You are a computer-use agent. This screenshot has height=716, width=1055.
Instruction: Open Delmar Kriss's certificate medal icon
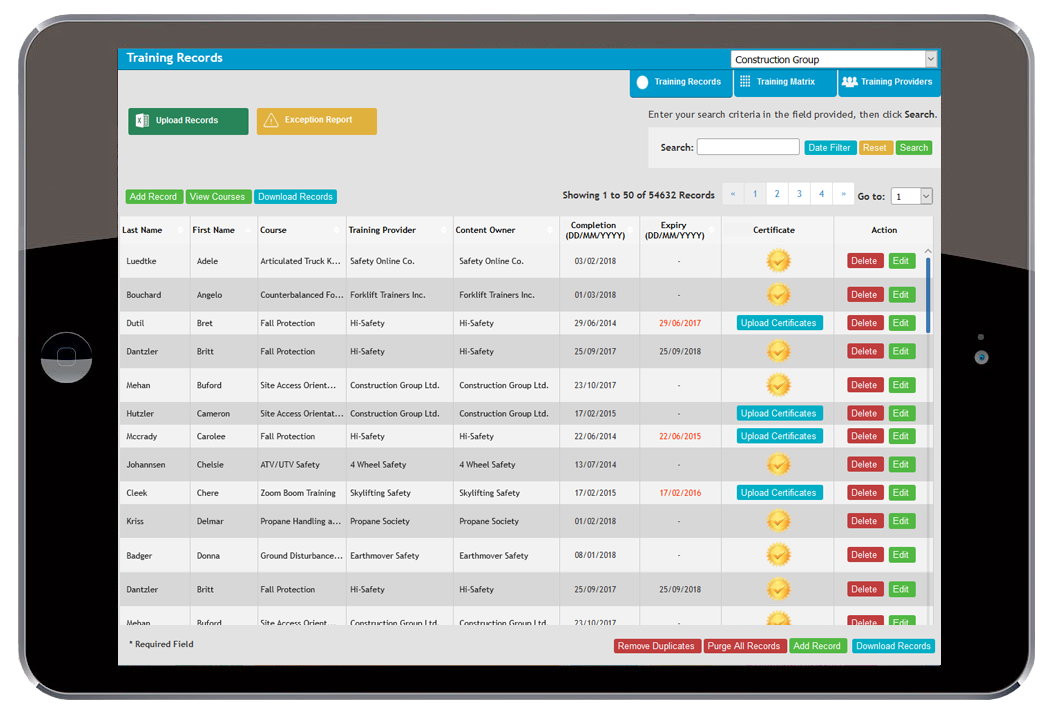coord(778,520)
